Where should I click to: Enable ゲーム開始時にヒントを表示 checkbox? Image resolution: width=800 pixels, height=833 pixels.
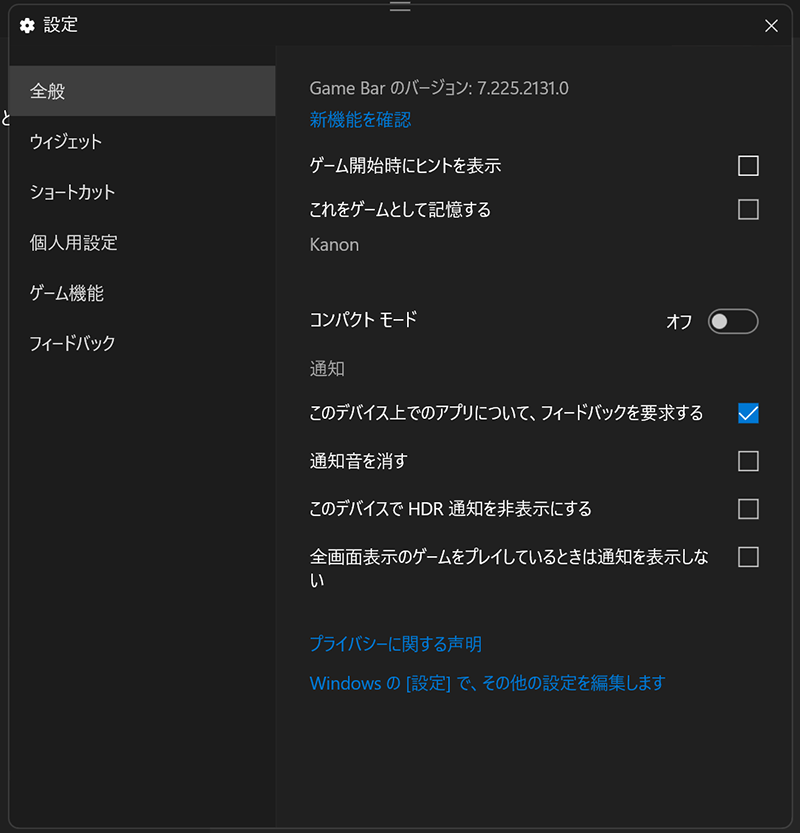click(748, 166)
